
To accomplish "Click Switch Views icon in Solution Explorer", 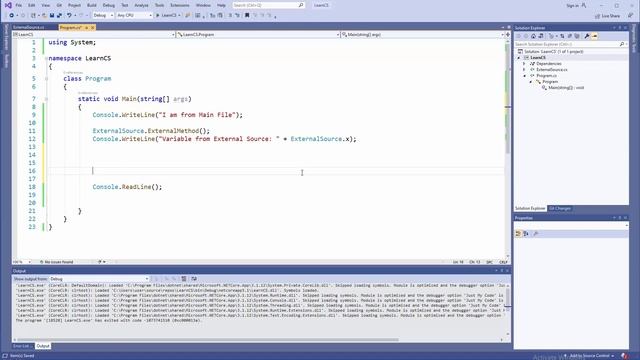I will [541, 36].
